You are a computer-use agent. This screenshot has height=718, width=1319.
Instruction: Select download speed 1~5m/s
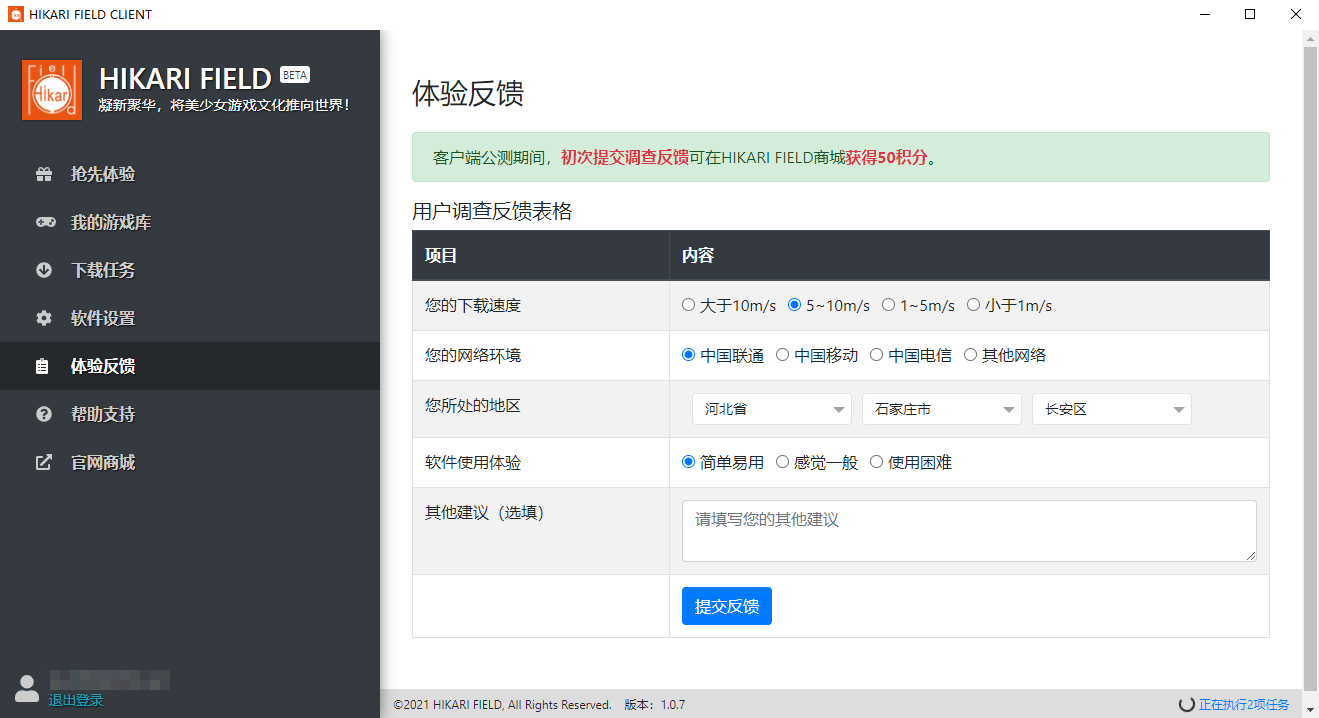point(888,305)
